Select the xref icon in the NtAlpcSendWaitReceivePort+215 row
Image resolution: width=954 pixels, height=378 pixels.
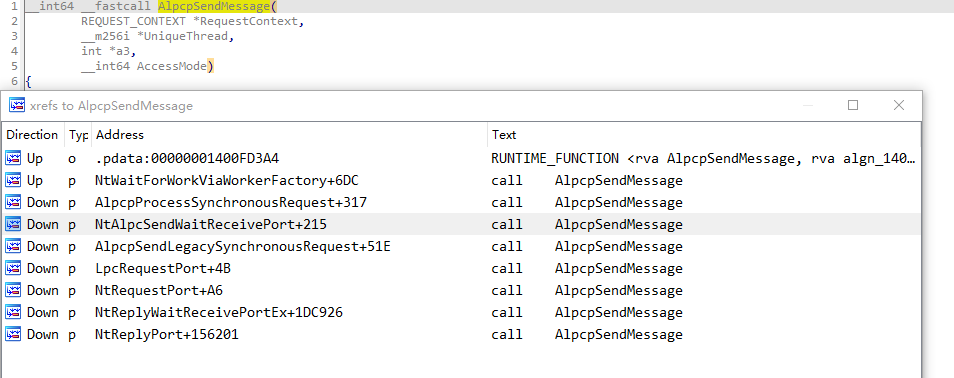click(13, 224)
